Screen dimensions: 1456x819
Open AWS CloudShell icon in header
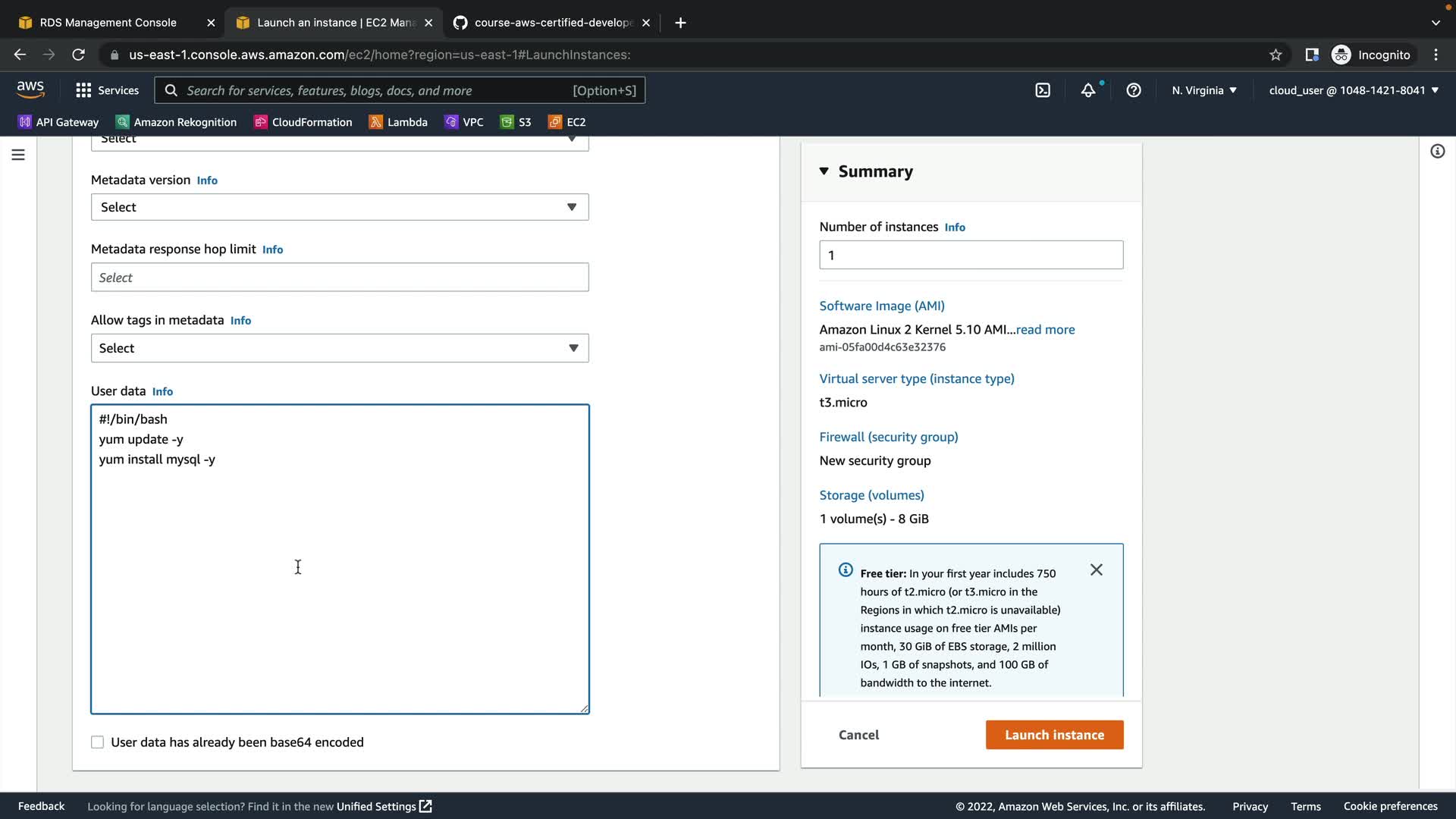pos(1043,90)
